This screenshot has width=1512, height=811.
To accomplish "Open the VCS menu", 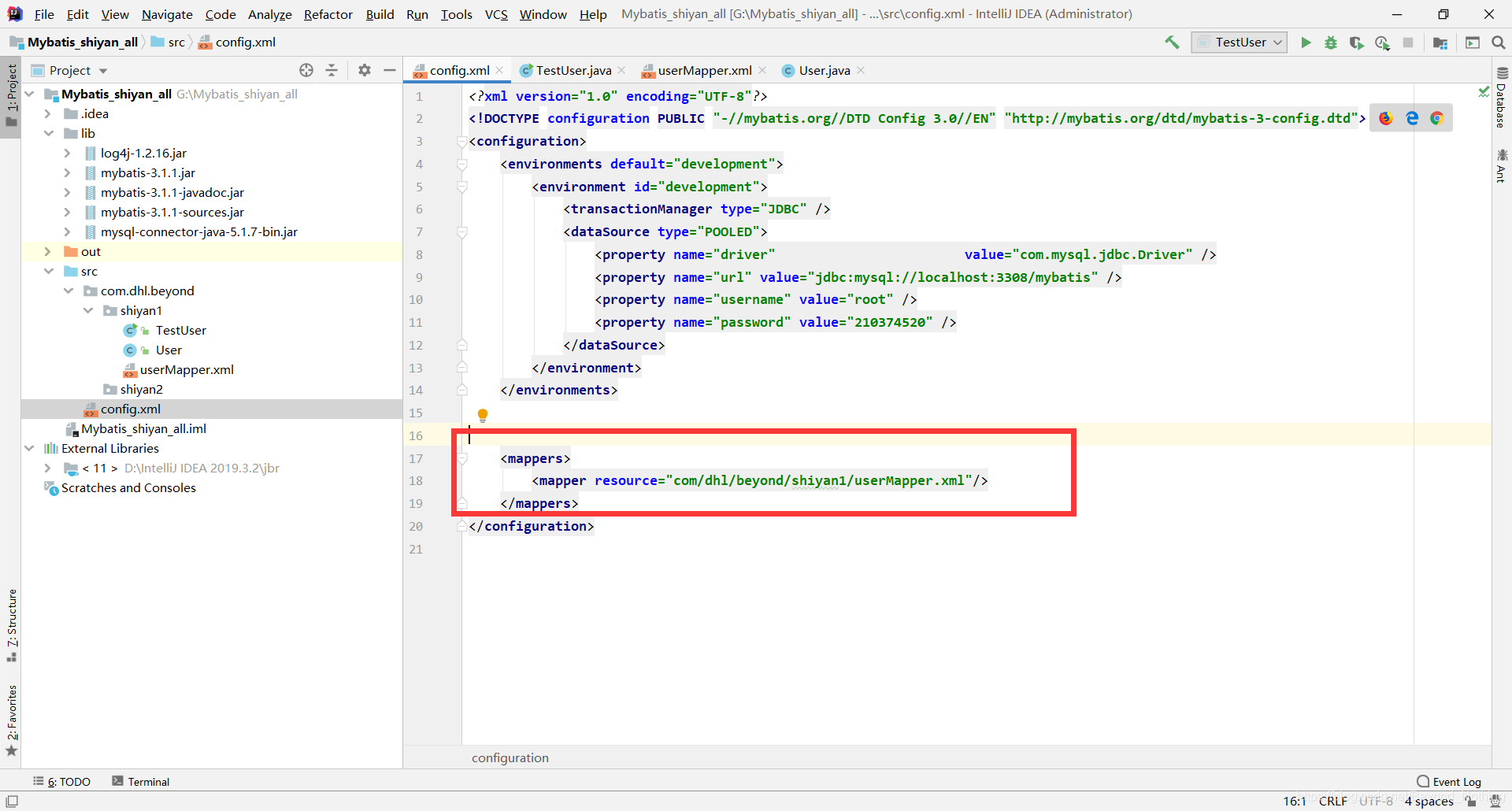I will click(x=496, y=14).
